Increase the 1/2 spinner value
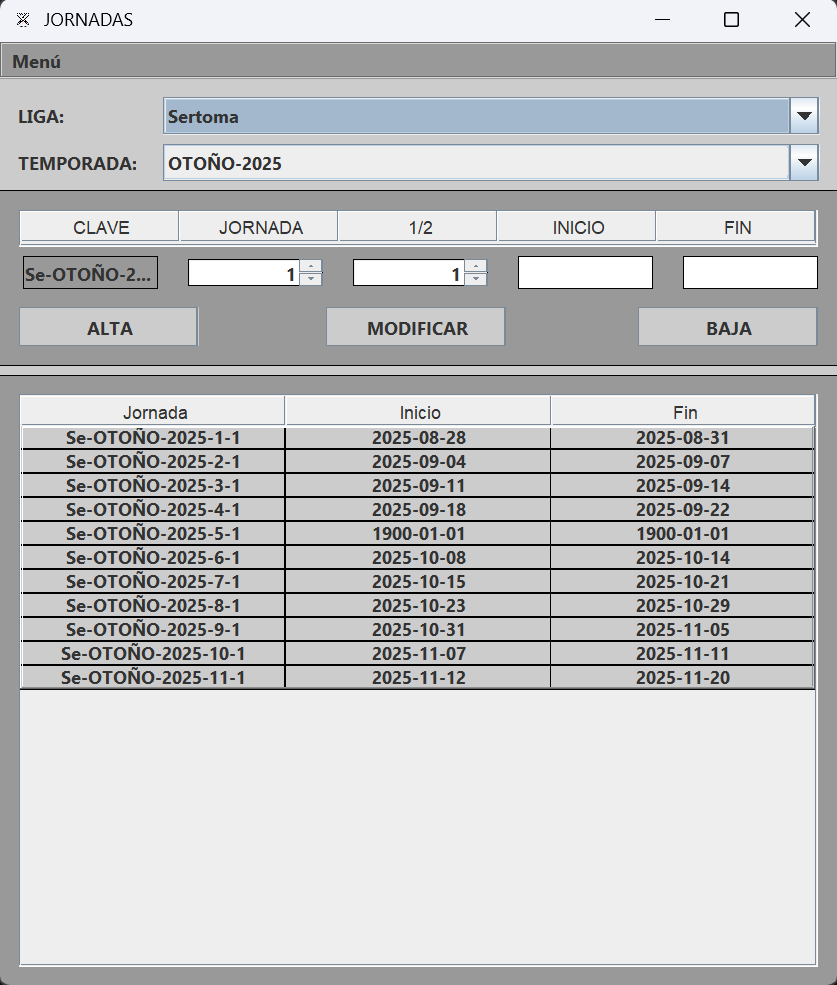837x985 pixels. (x=476, y=266)
